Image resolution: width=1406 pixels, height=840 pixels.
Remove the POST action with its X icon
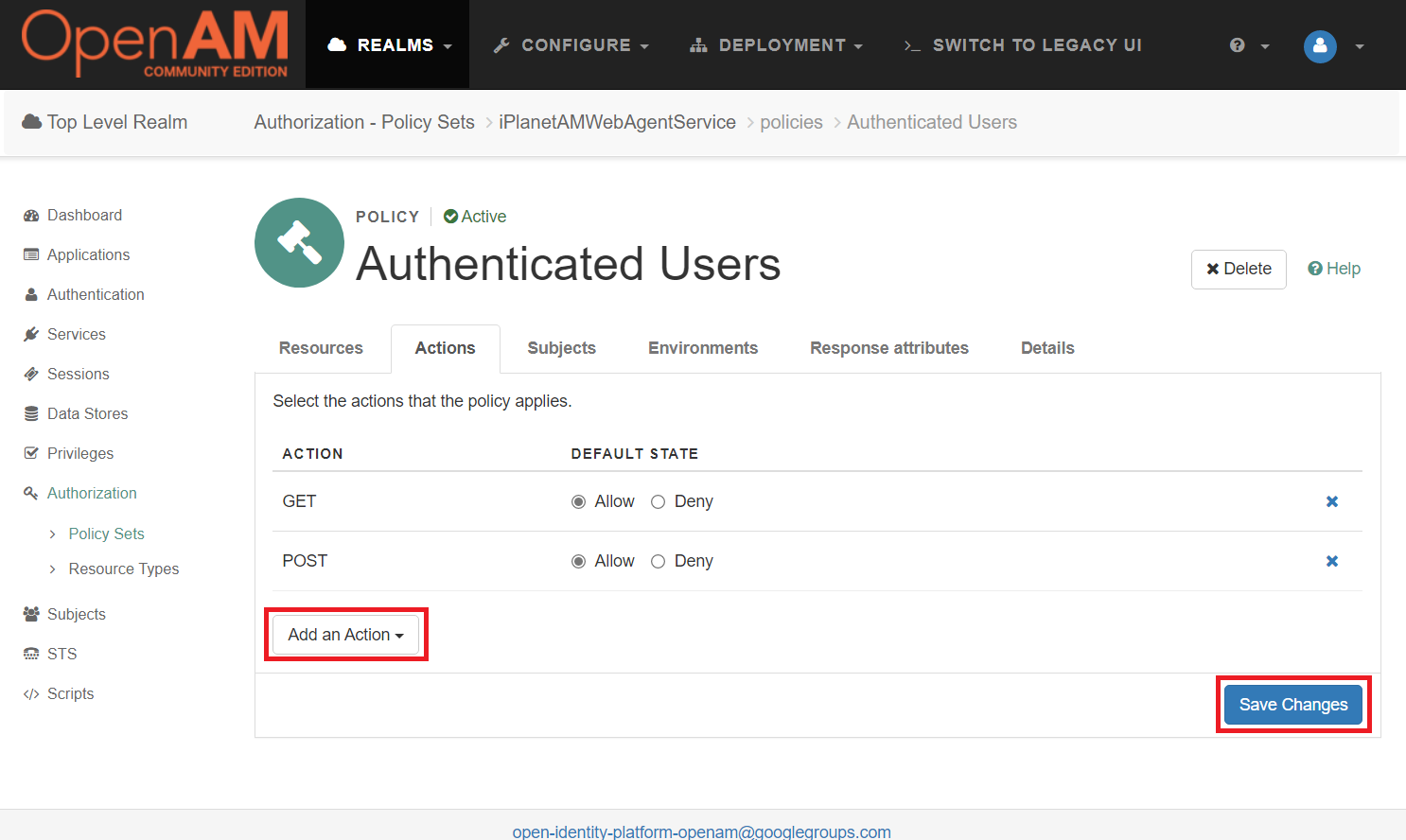(x=1332, y=561)
